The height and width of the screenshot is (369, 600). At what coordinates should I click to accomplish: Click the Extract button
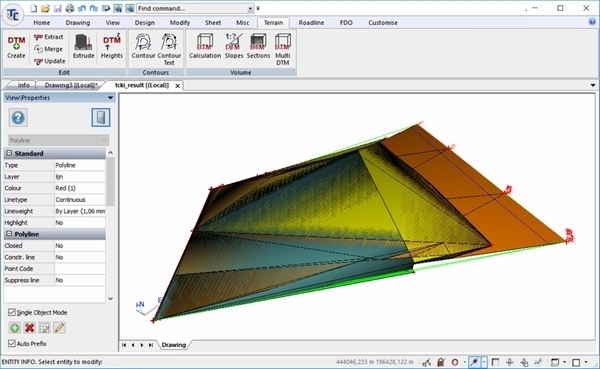48,37
